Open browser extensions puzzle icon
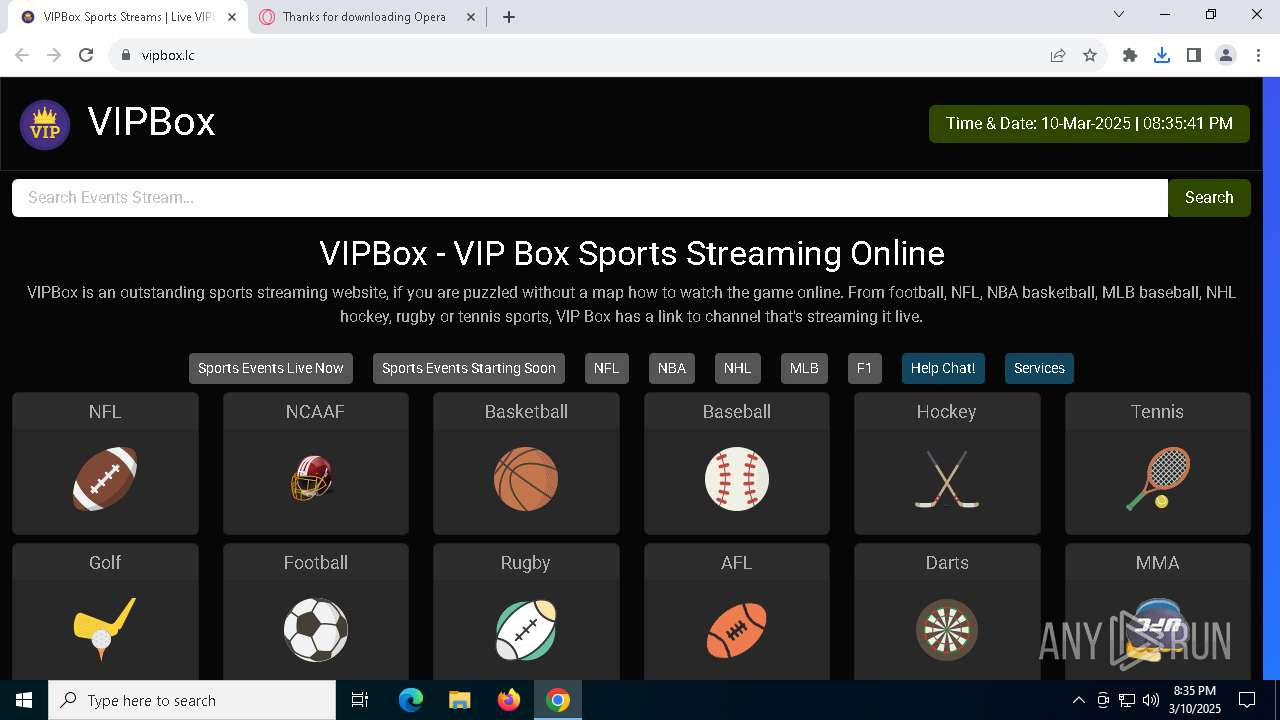The image size is (1280, 720). [x=1130, y=55]
